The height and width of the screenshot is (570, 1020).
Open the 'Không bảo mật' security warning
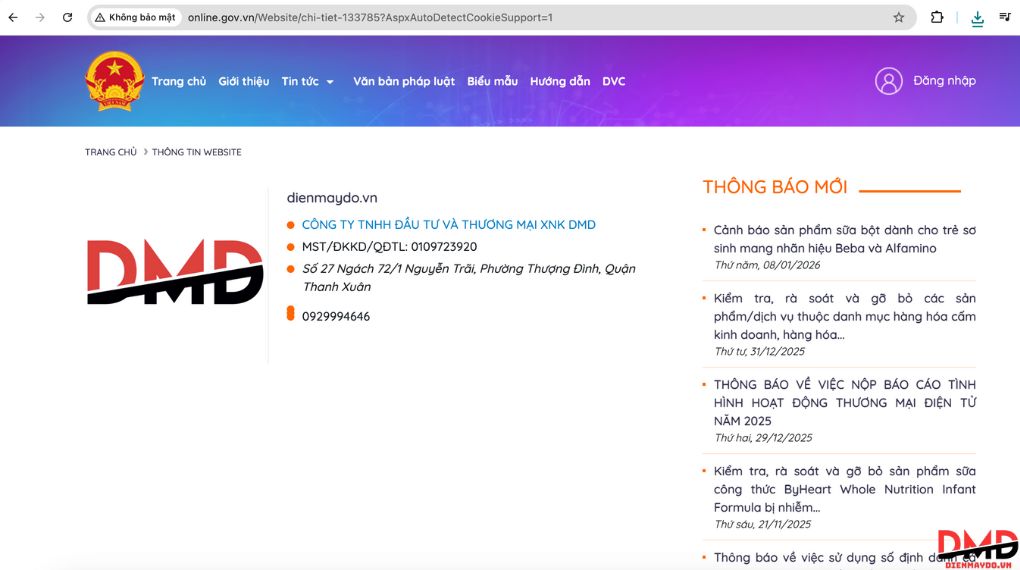pos(135,18)
